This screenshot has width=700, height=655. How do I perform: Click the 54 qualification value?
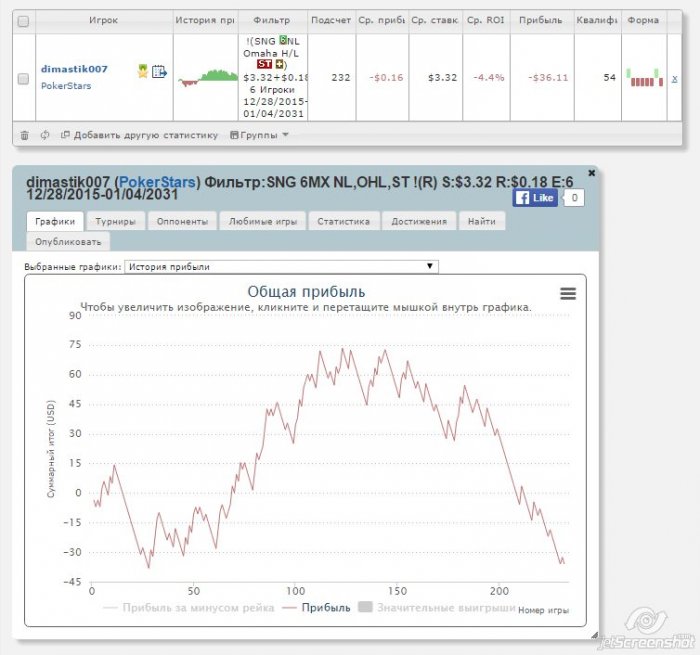pyautogui.click(x=609, y=78)
